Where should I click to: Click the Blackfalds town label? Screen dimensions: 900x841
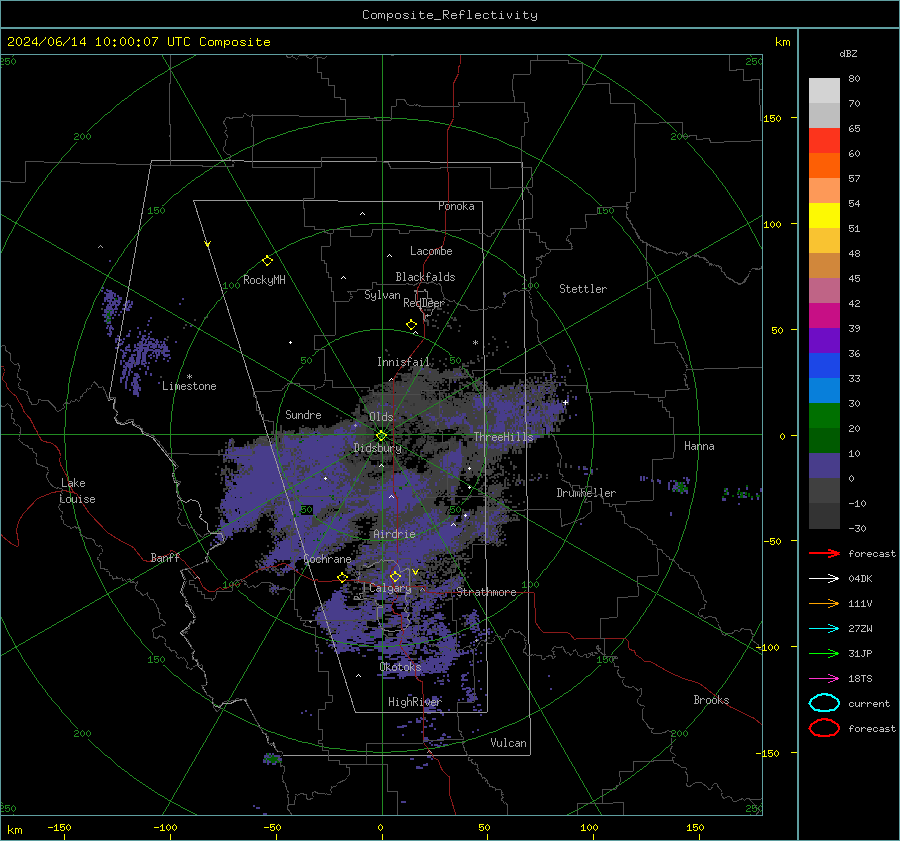[425, 277]
